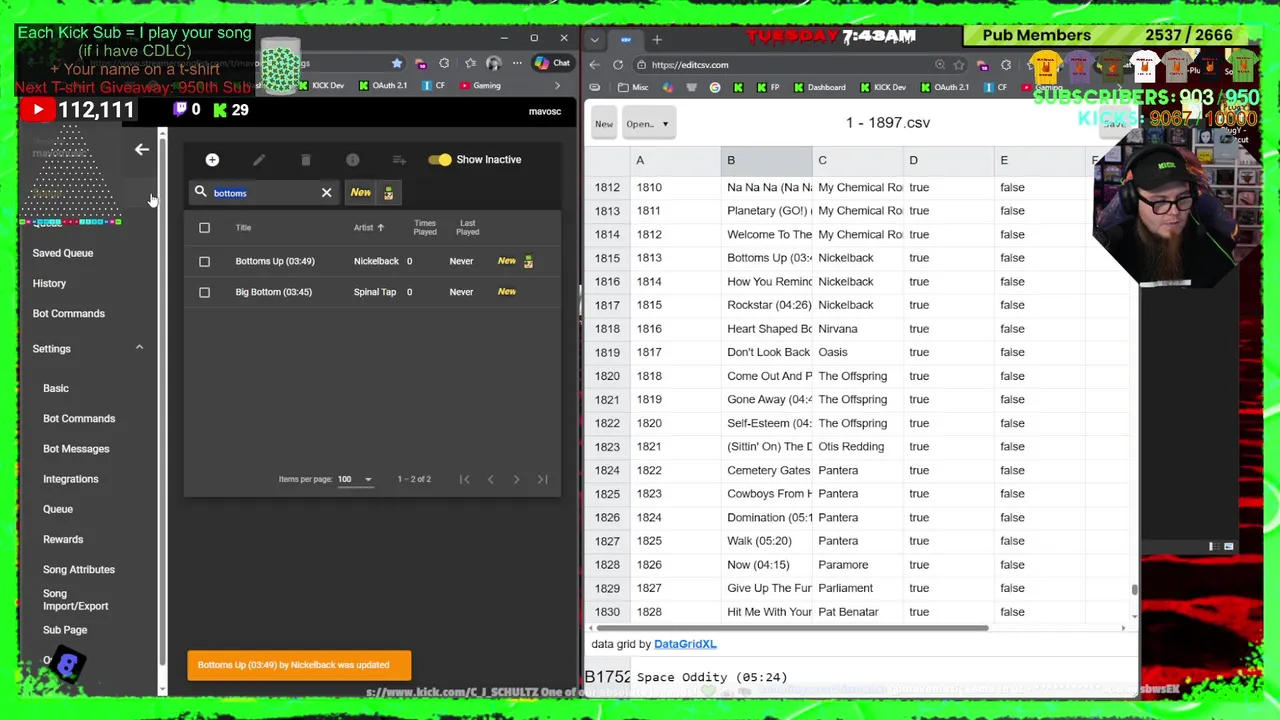Open KICK Dev bookmark in right browser
Viewport: 1280px width, 720px height.
[882, 87]
